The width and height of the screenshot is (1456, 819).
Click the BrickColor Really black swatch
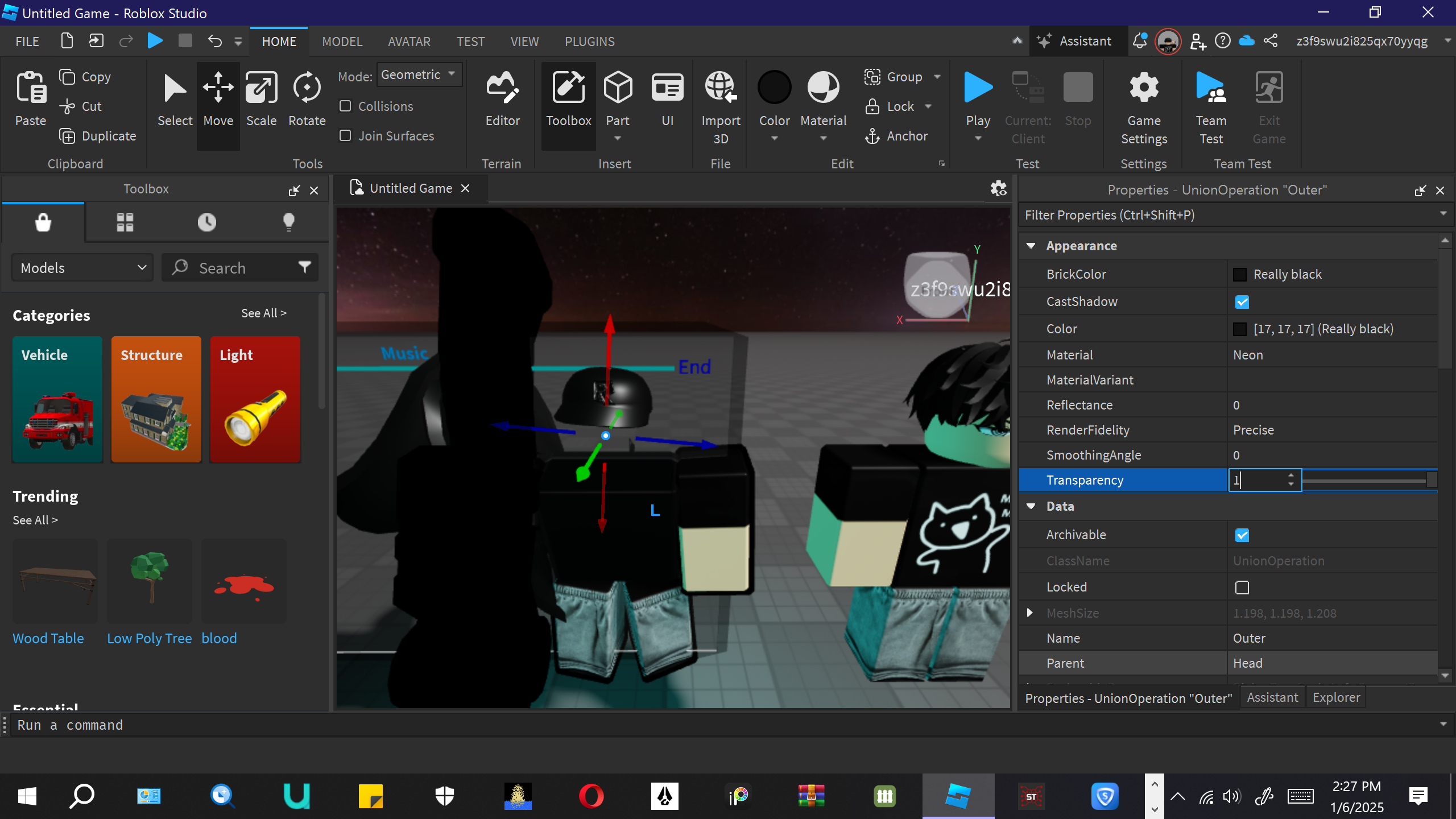click(x=1240, y=275)
